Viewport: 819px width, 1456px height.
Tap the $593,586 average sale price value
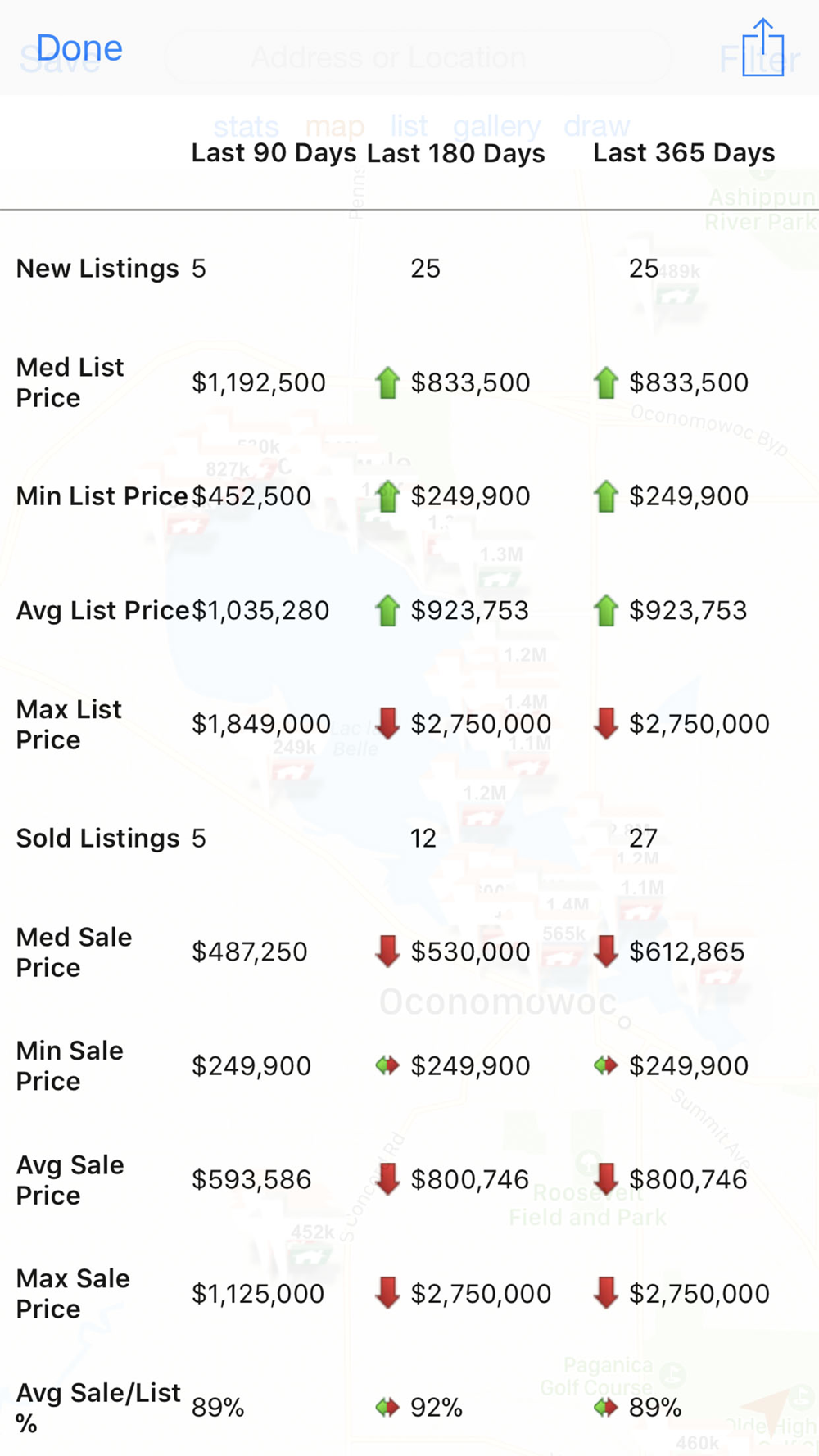[x=251, y=1179]
